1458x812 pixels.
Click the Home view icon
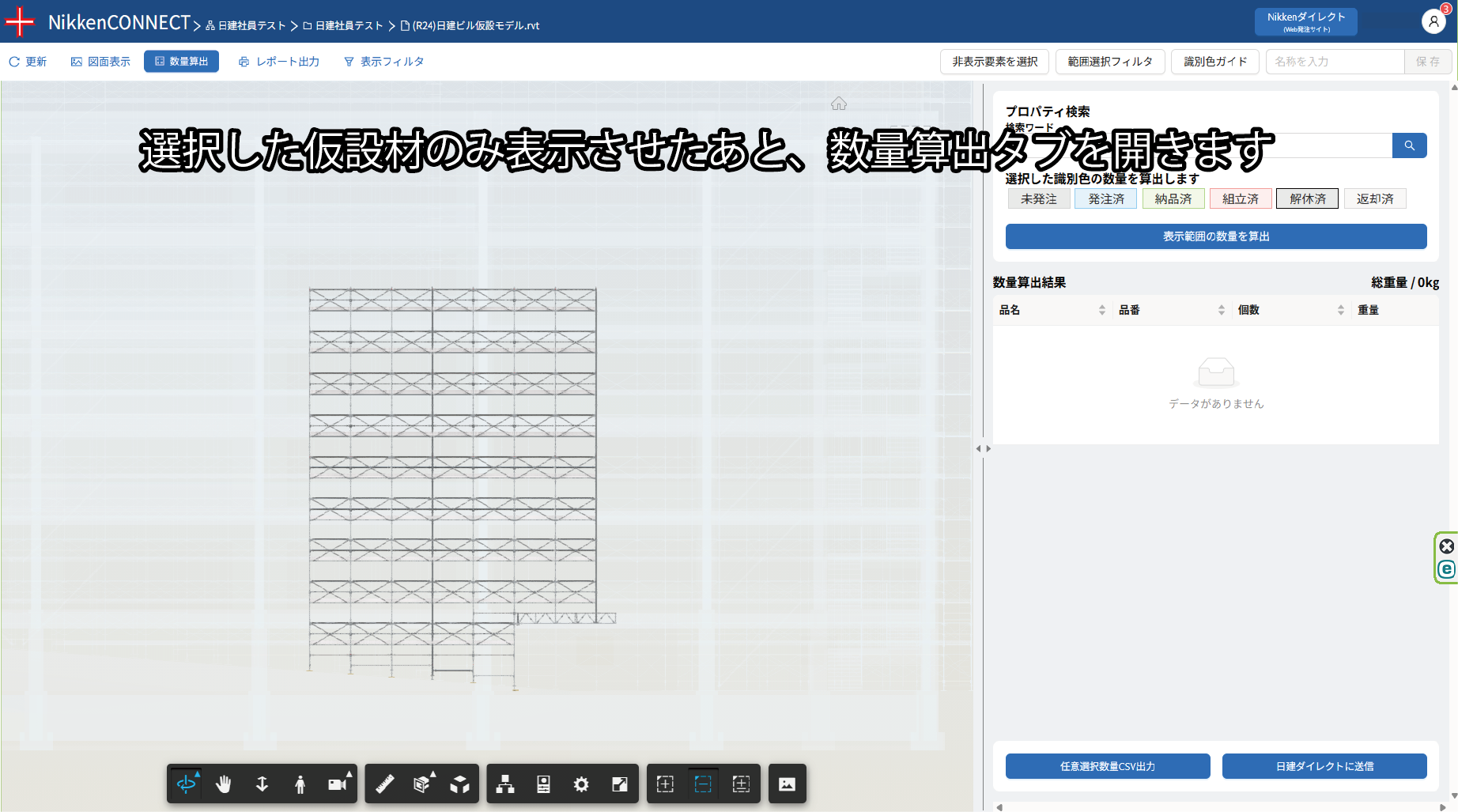point(839,104)
